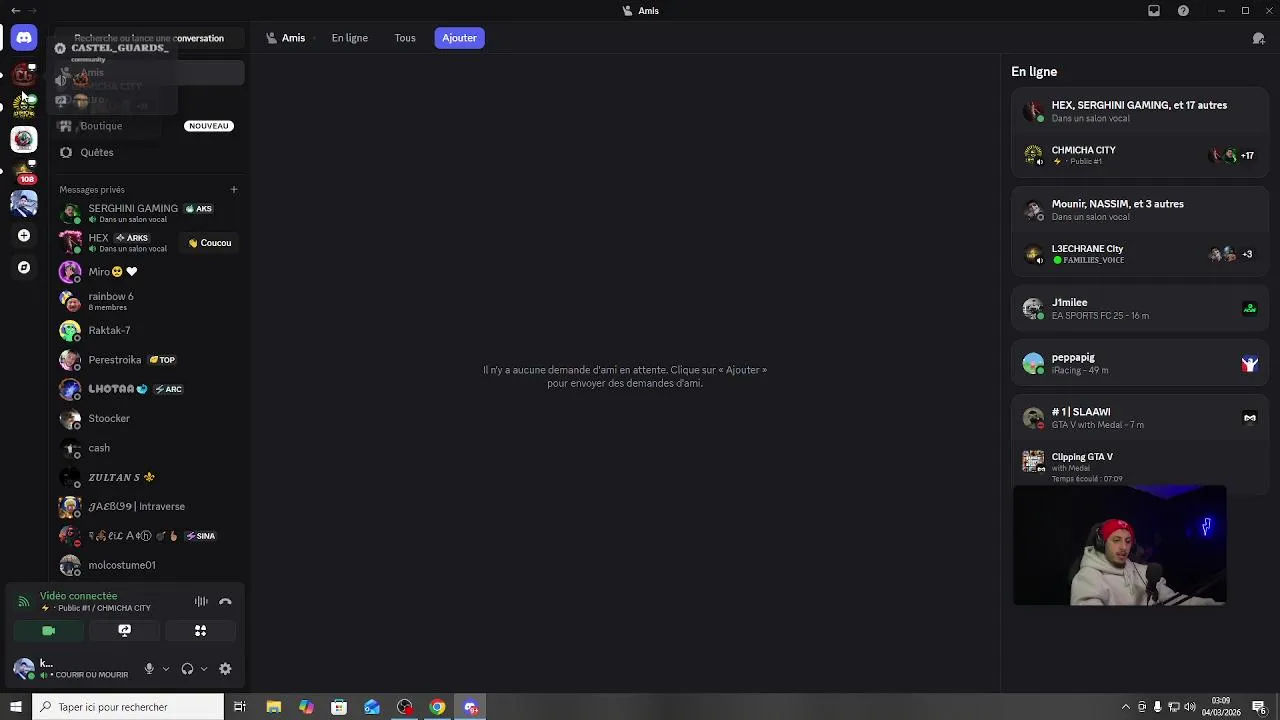
Task: Click Windows taskbar search box
Action: (x=128, y=707)
